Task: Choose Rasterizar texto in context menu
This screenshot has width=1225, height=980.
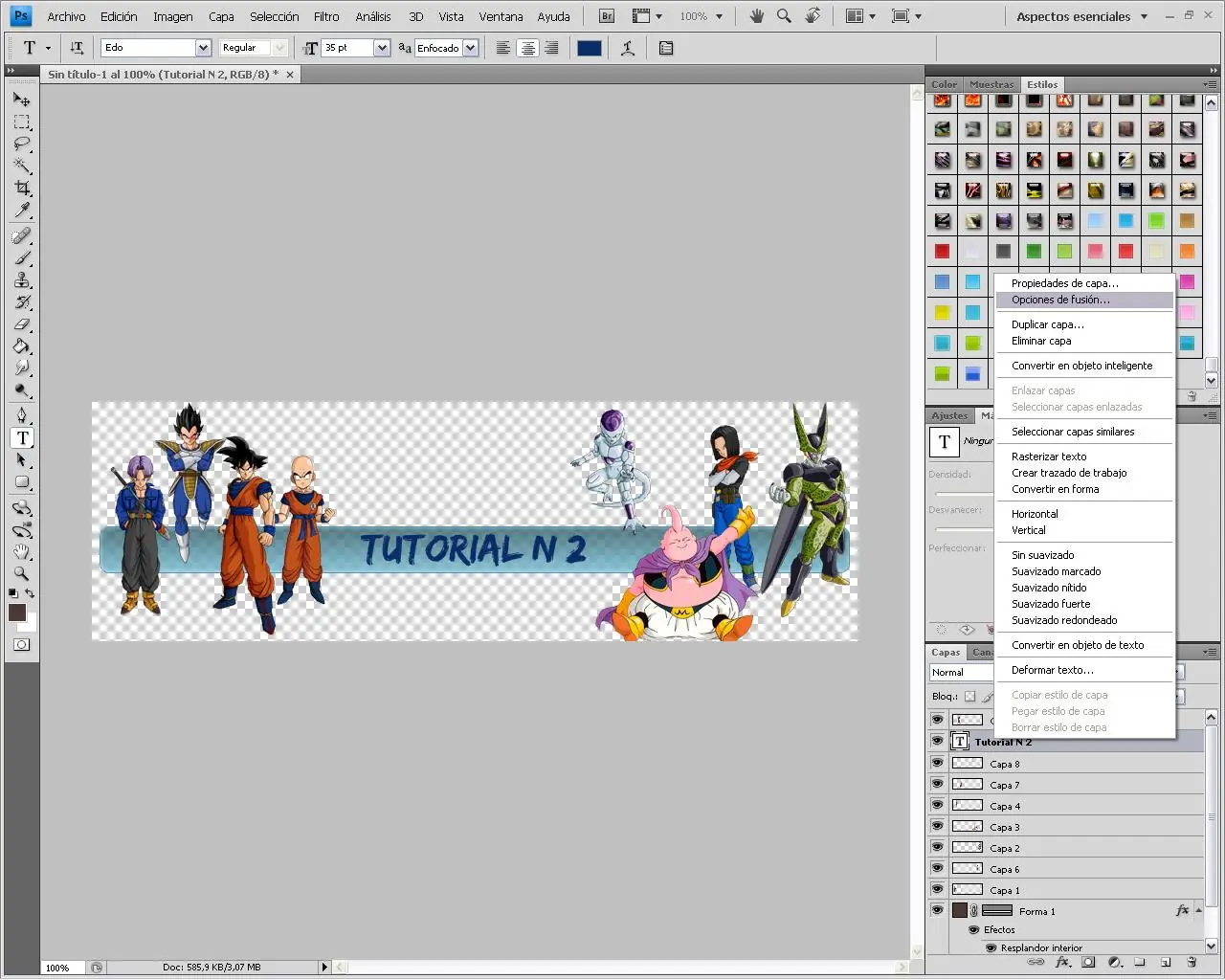Action: 1084,457
